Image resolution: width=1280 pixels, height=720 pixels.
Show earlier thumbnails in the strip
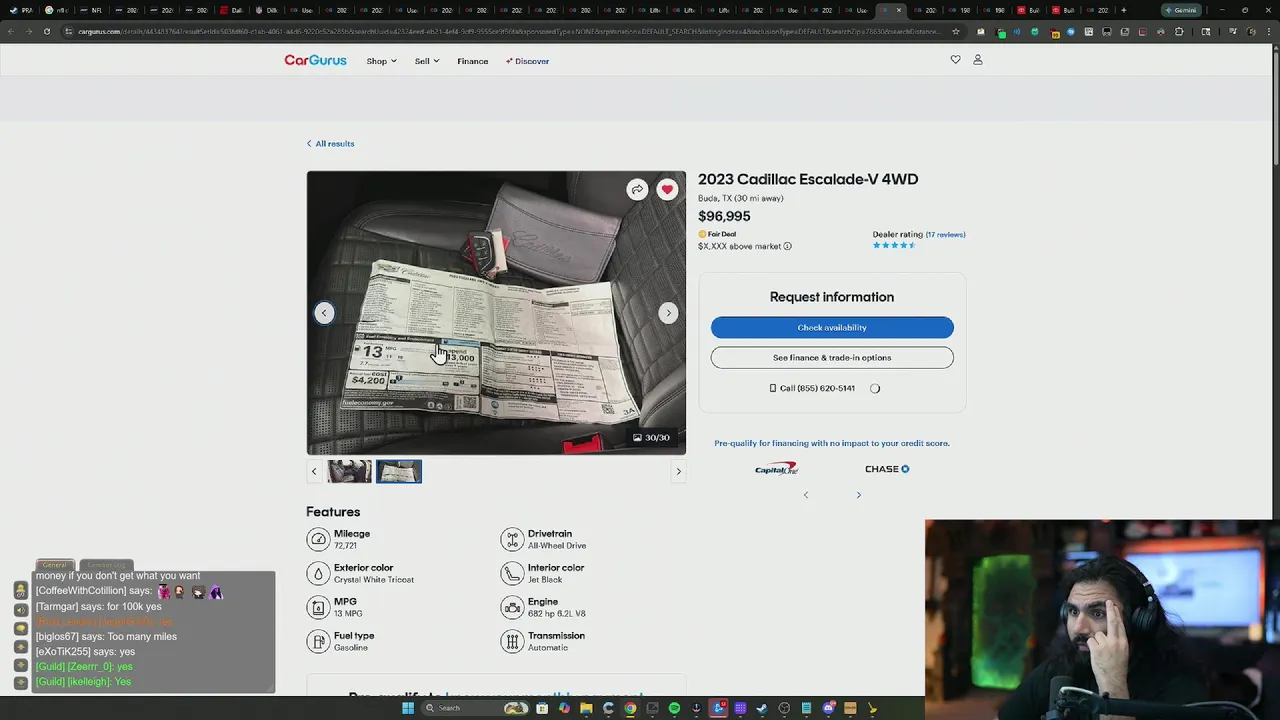(314, 471)
